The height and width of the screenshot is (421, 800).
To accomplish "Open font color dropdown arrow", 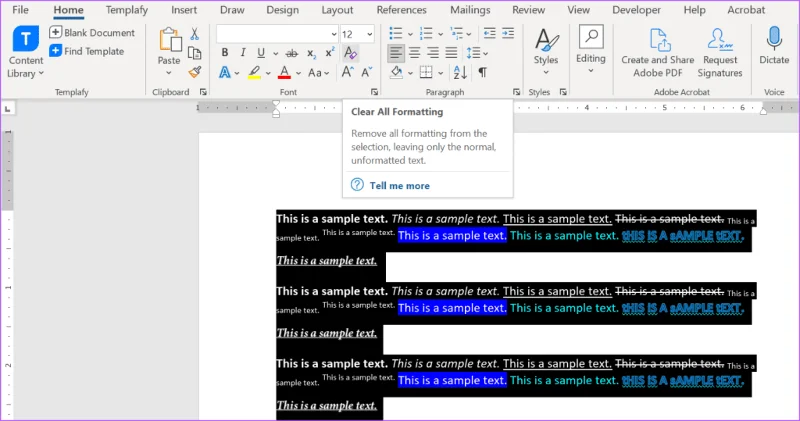I will pyautogui.click(x=298, y=73).
